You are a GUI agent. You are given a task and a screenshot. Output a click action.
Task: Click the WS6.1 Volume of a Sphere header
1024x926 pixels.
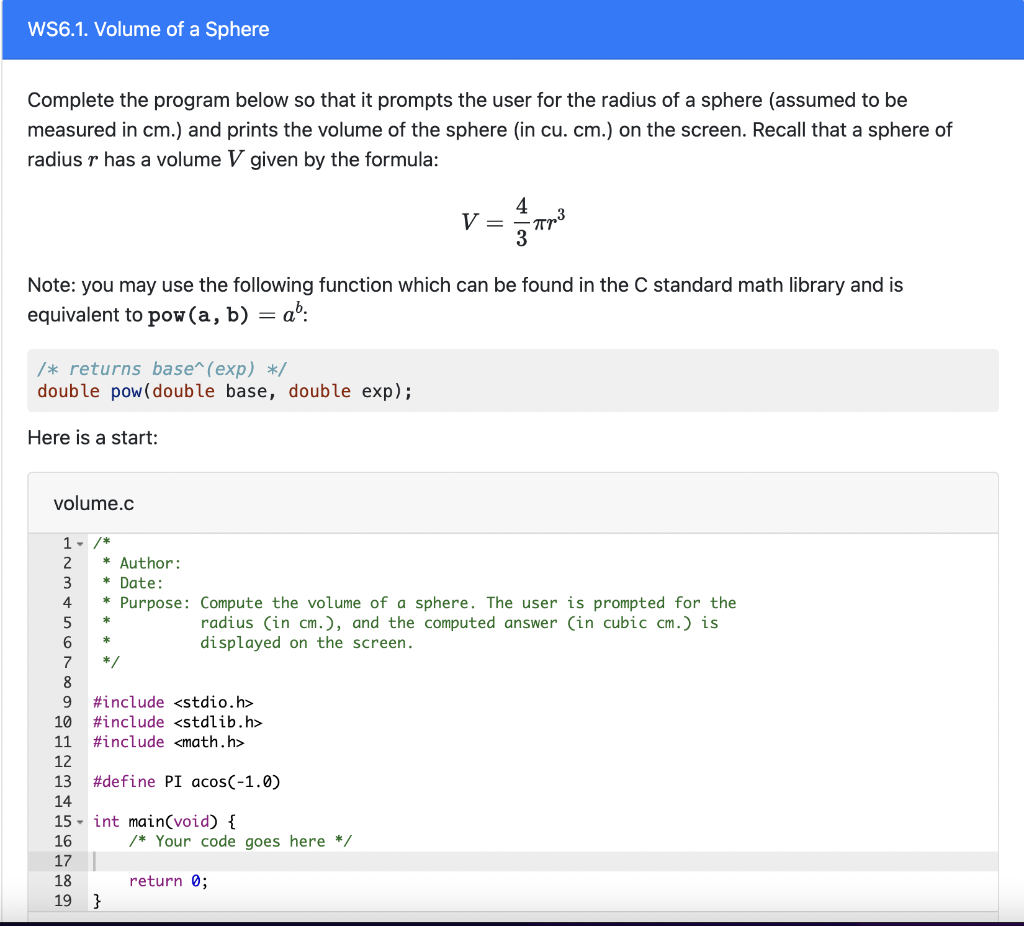coord(148,30)
